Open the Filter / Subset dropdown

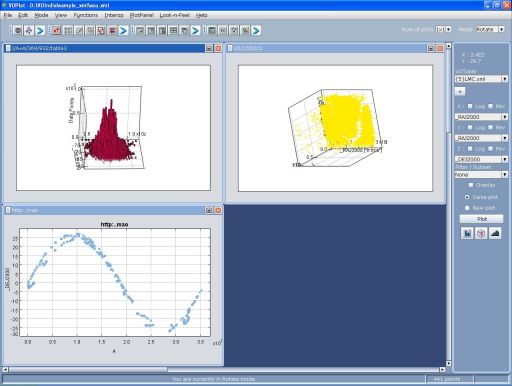tap(481, 174)
